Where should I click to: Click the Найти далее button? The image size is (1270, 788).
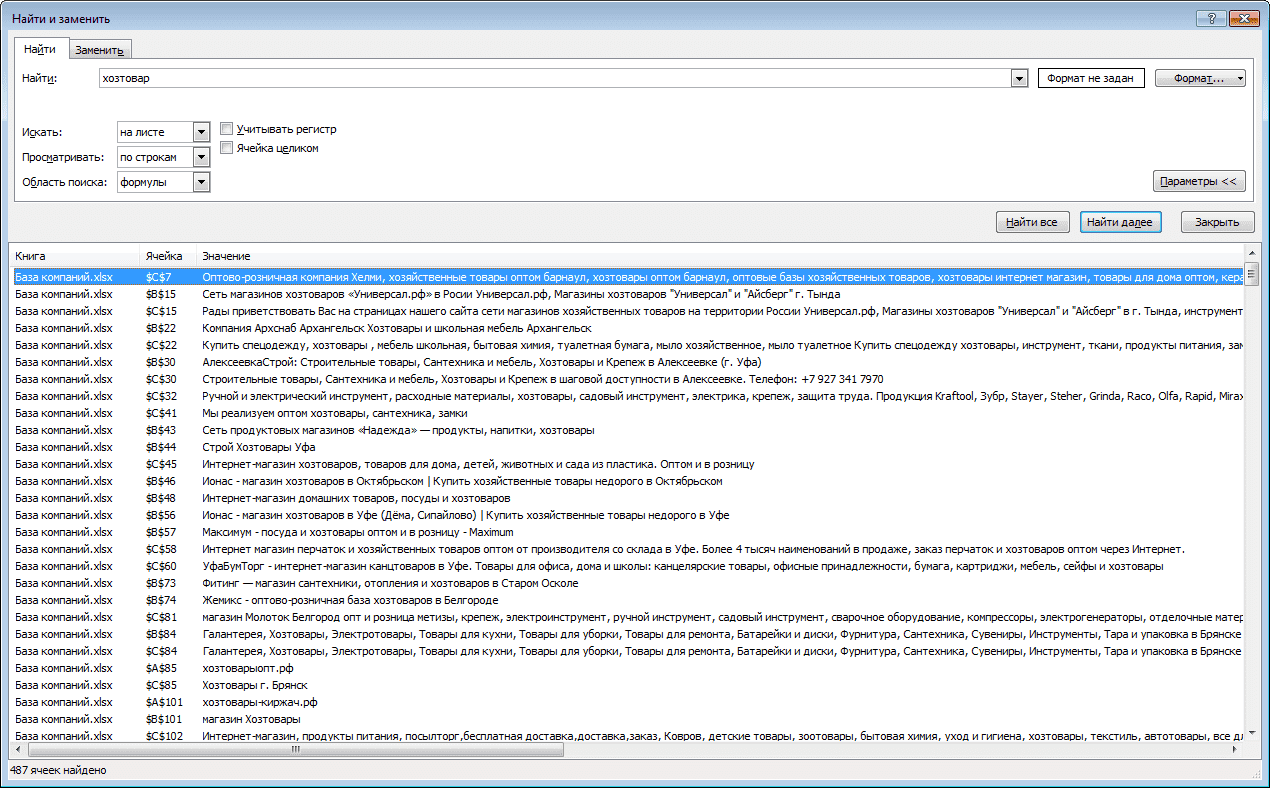(1121, 222)
